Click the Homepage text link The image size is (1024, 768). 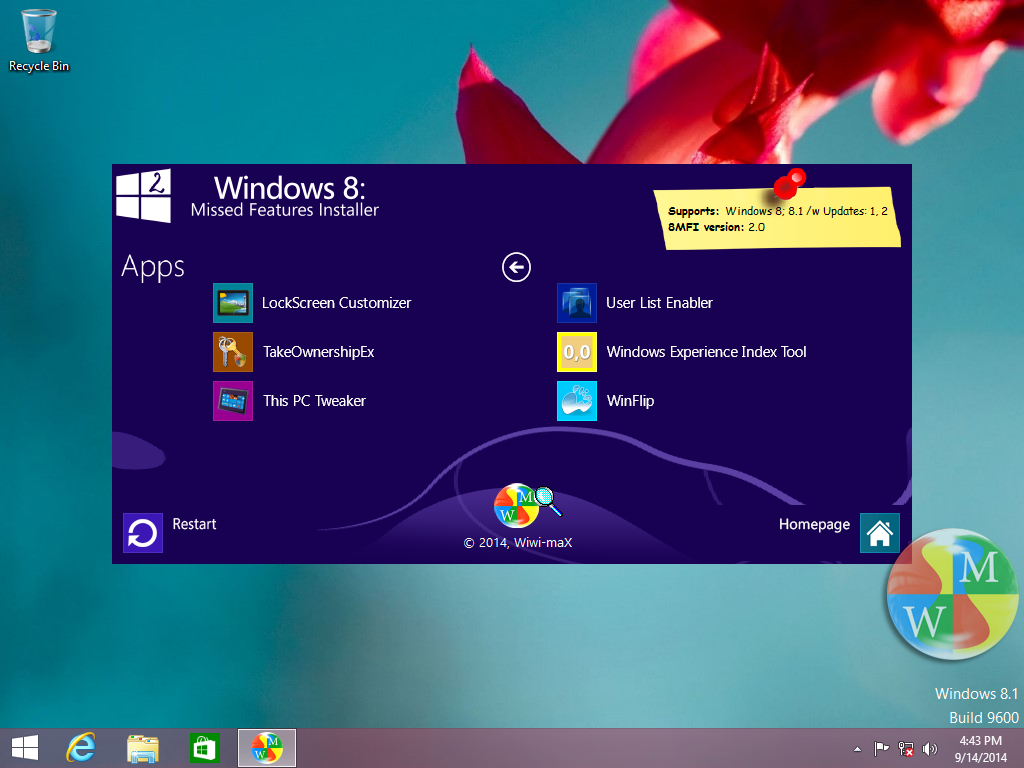coord(814,524)
